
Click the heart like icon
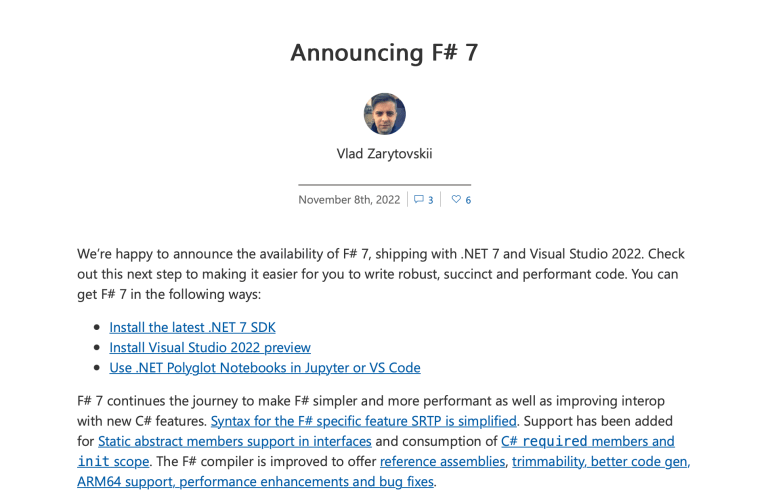click(x=456, y=200)
